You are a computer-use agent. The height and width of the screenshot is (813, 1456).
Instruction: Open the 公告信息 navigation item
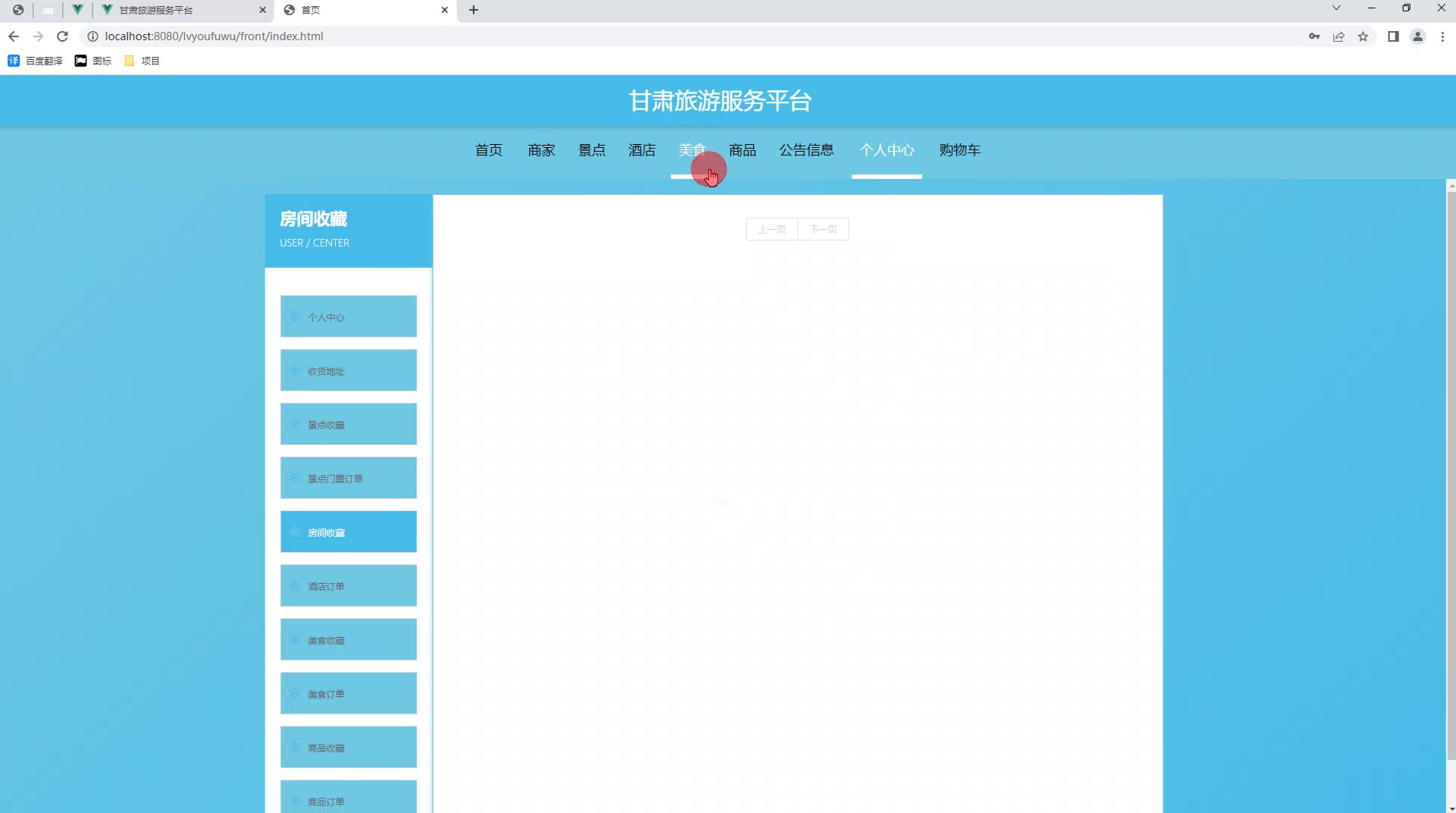(x=806, y=150)
